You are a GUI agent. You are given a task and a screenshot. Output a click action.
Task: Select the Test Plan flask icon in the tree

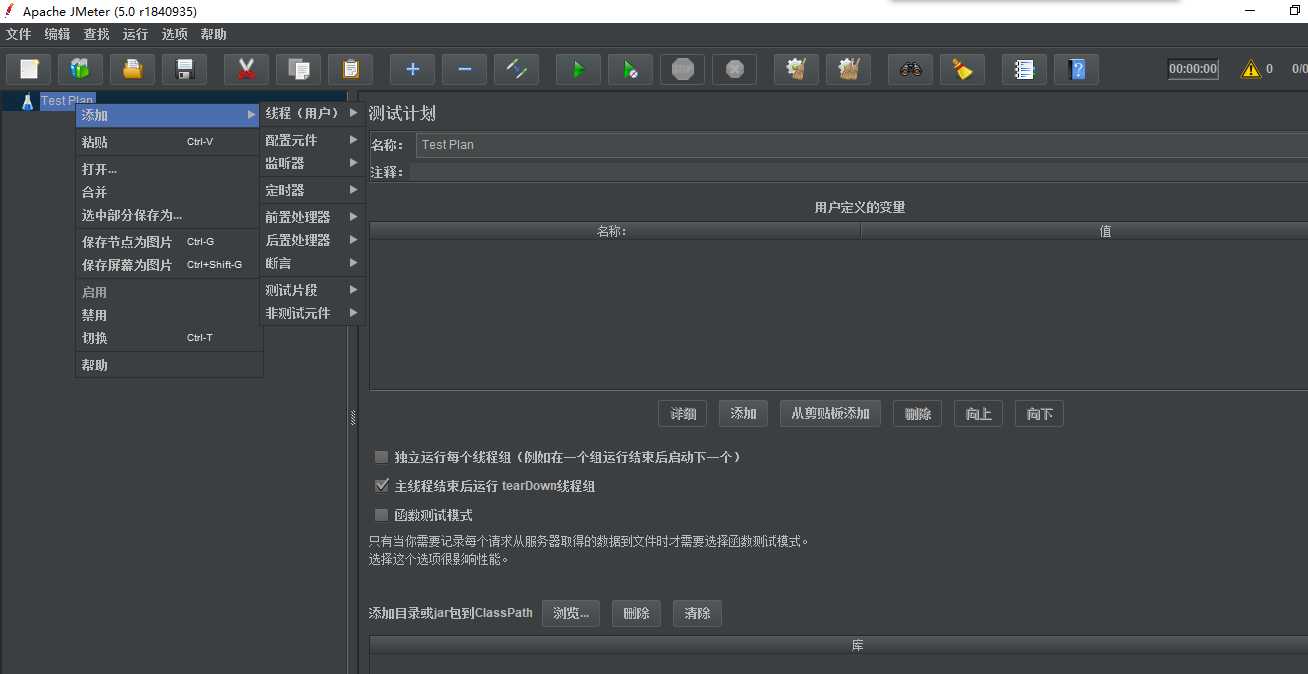[x=27, y=100]
